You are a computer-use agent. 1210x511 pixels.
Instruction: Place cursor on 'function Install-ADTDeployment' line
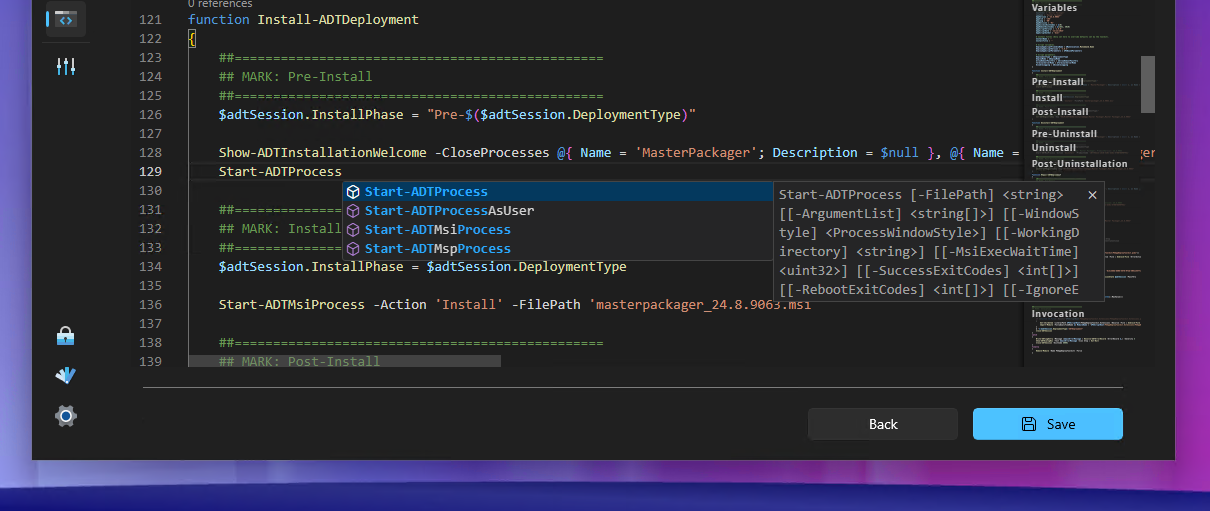(x=303, y=20)
